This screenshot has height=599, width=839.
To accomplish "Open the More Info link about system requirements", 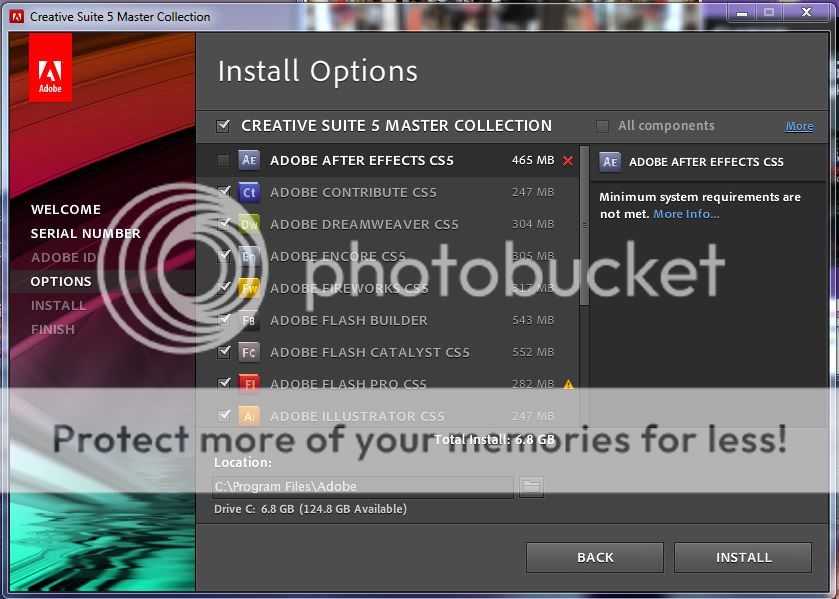I will [x=686, y=214].
